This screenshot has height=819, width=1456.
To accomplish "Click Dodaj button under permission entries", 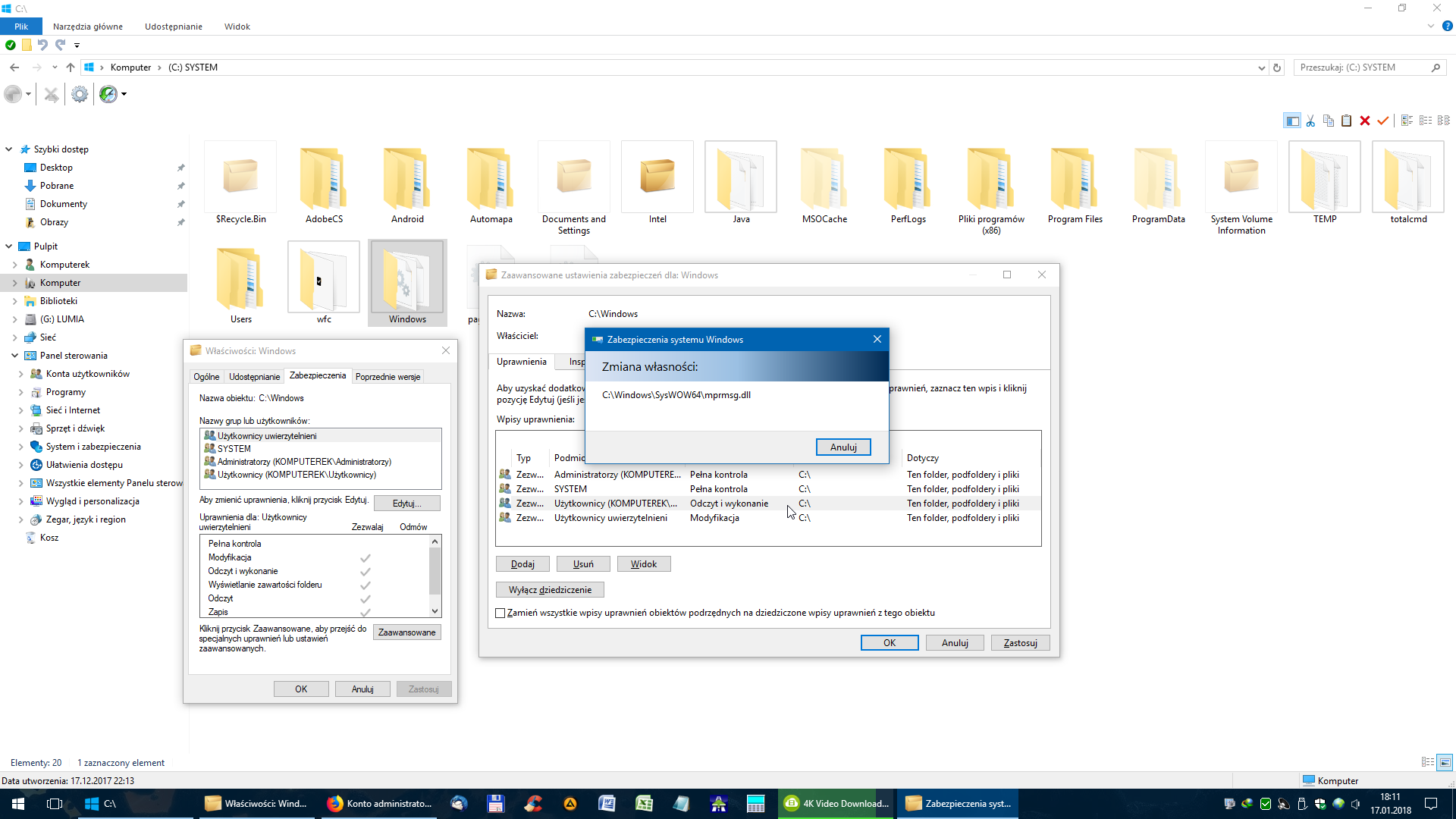I will click(522, 564).
